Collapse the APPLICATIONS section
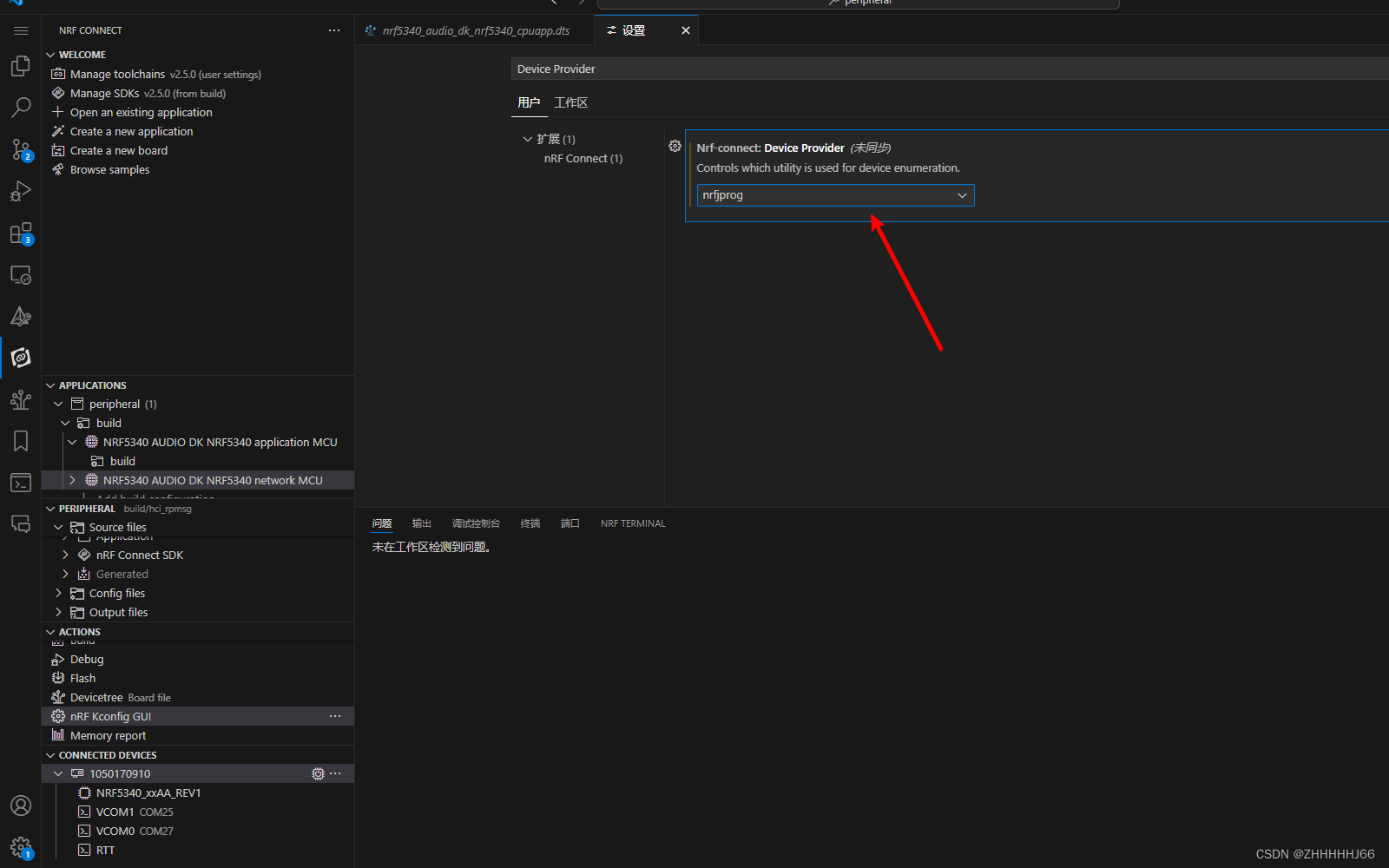Image resolution: width=1389 pixels, height=868 pixels. point(50,385)
